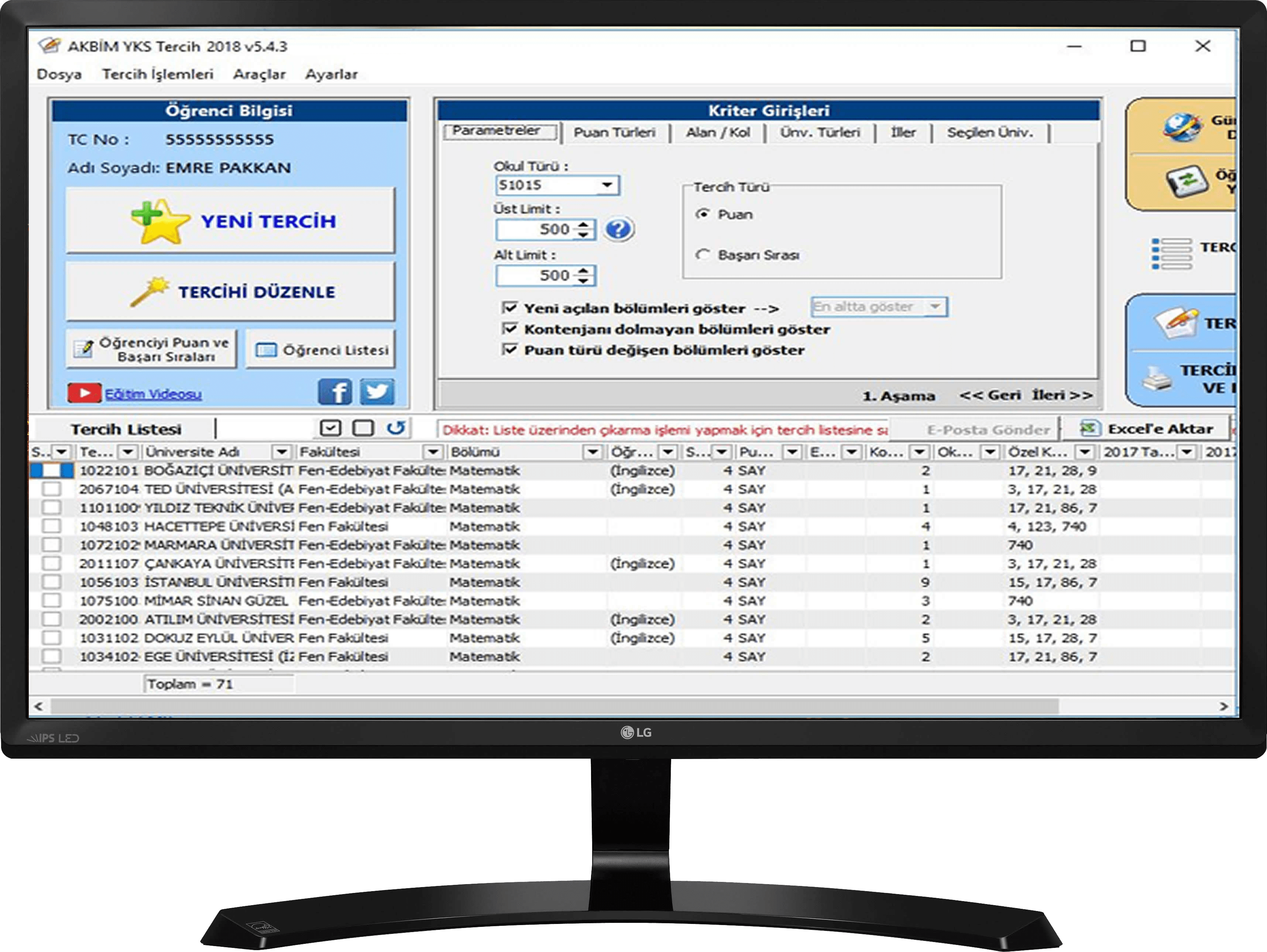Click the horizontal scrollbar right arrow
This screenshot has height=952, width=1267.
tap(1223, 706)
